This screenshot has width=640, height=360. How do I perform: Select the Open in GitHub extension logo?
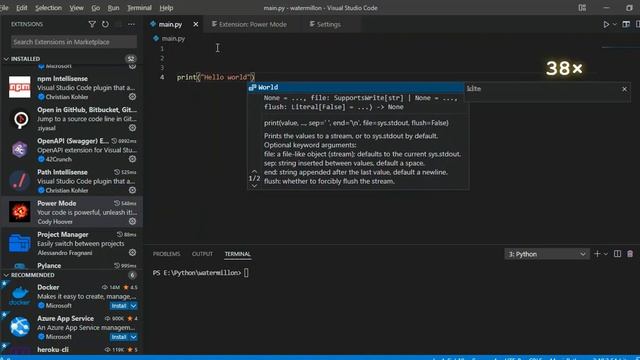[x=20, y=119]
